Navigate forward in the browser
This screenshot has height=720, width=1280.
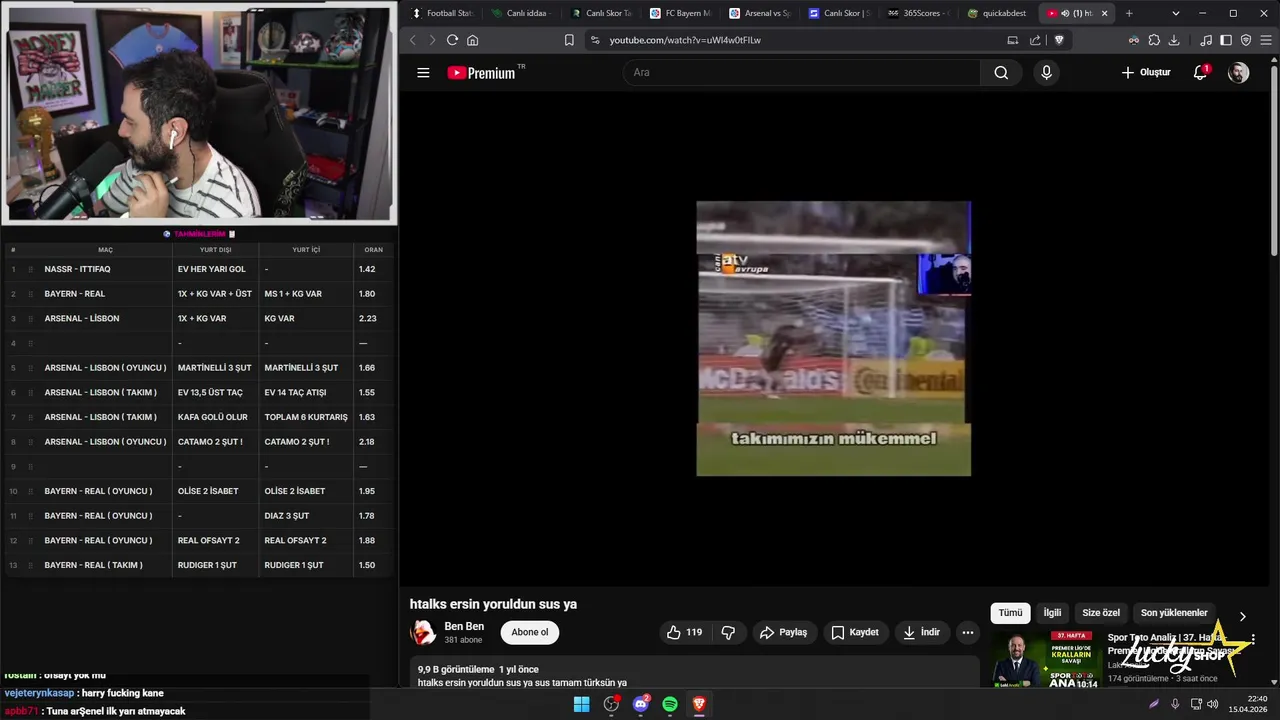[x=432, y=40]
